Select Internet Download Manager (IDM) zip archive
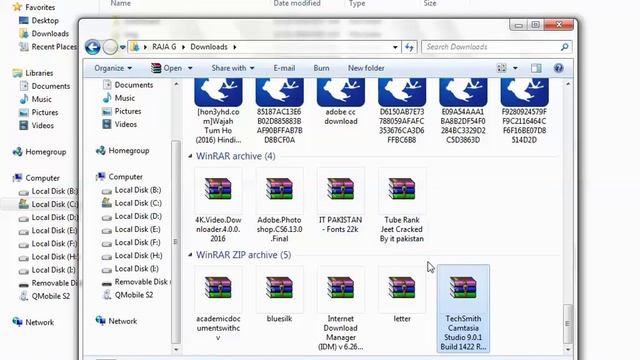This screenshot has height=360, width=640. [340, 309]
